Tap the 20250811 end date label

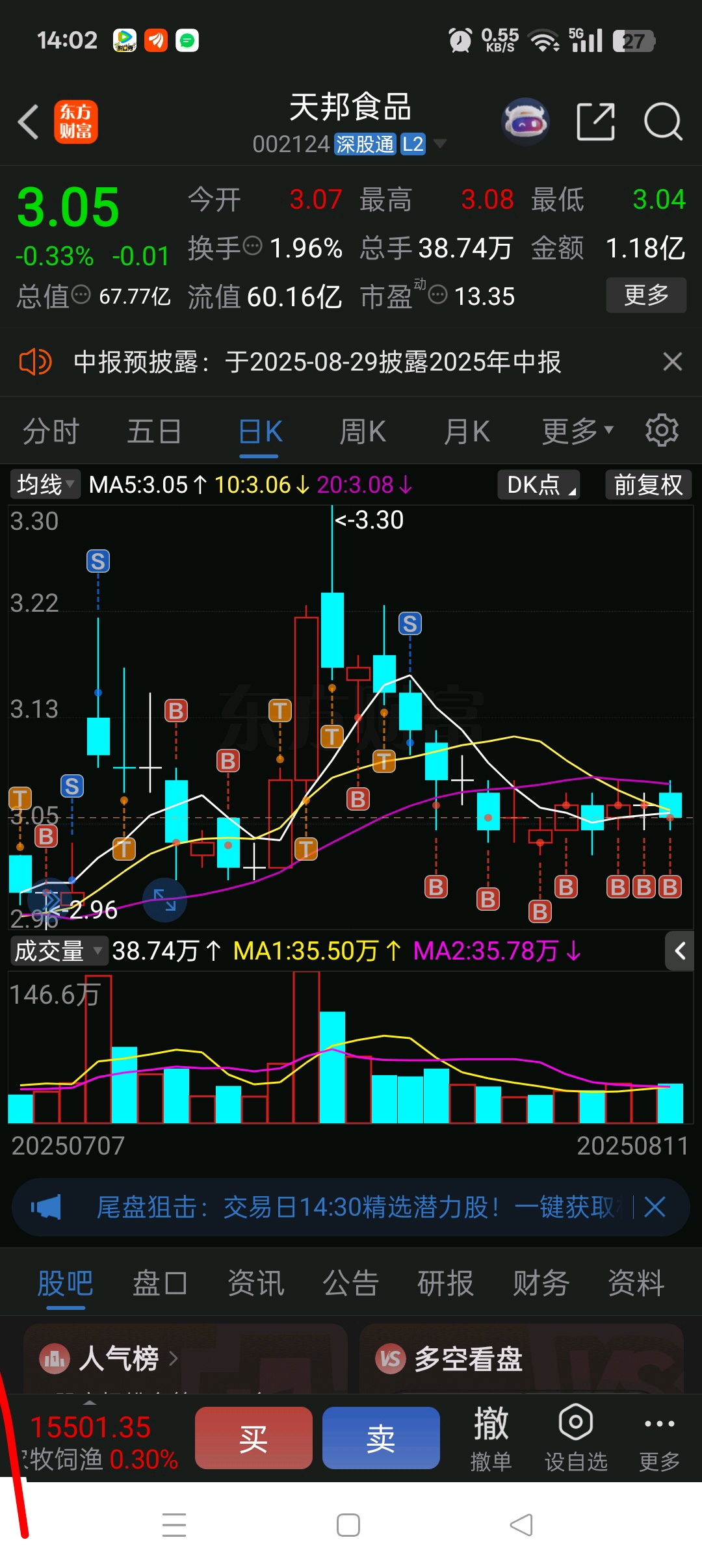click(x=632, y=1145)
